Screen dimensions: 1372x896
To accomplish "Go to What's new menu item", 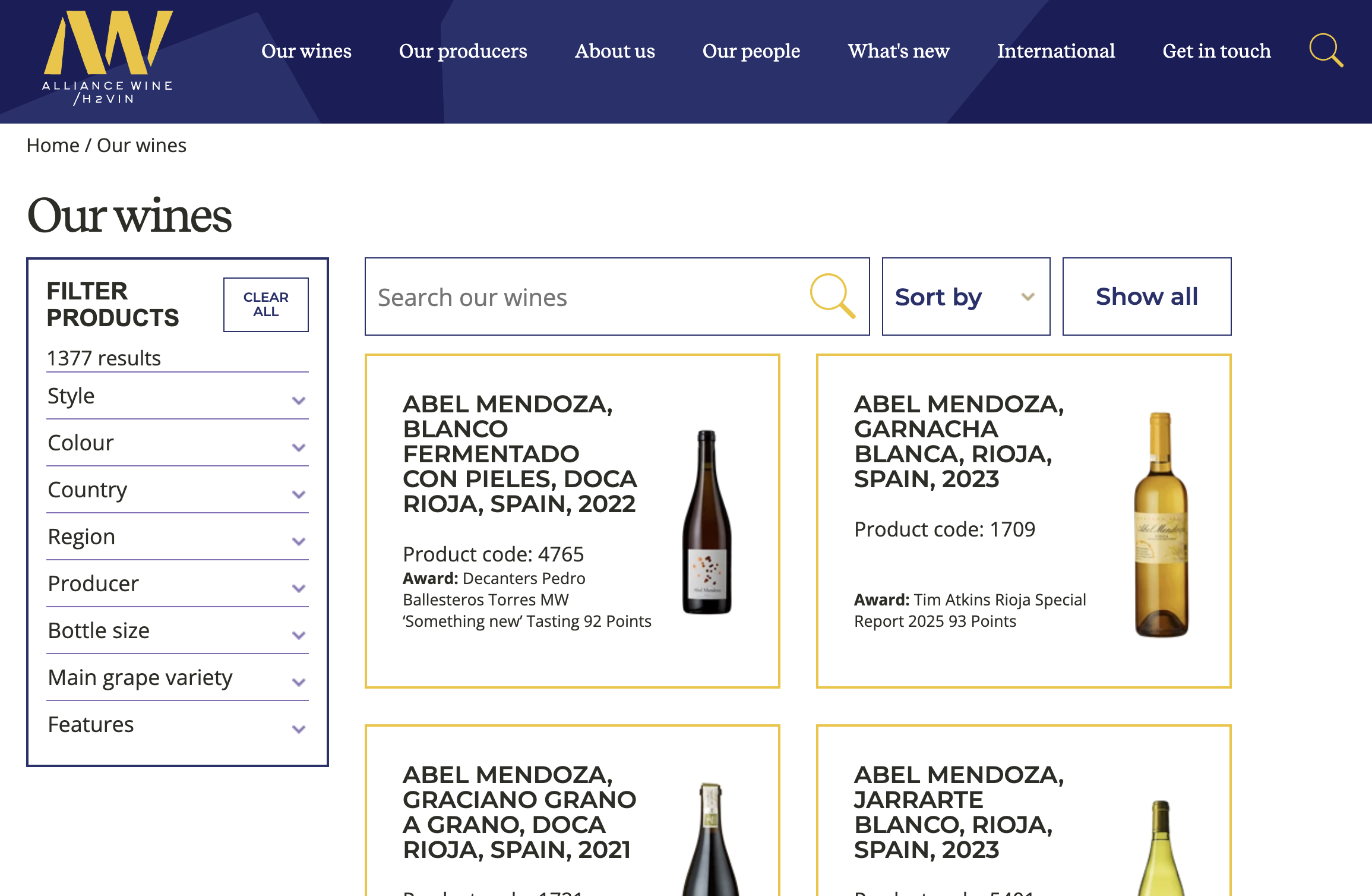I will coord(898,51).
